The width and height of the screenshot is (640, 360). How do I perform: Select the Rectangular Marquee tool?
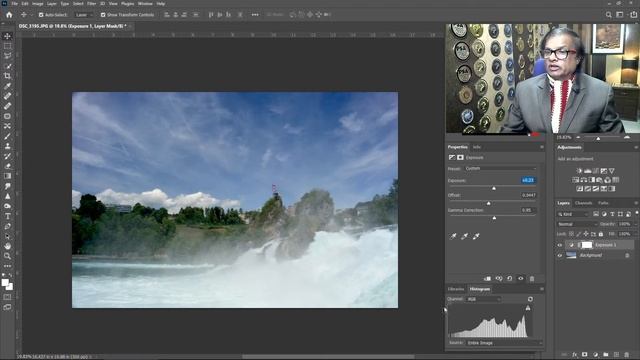pos(7,46)
